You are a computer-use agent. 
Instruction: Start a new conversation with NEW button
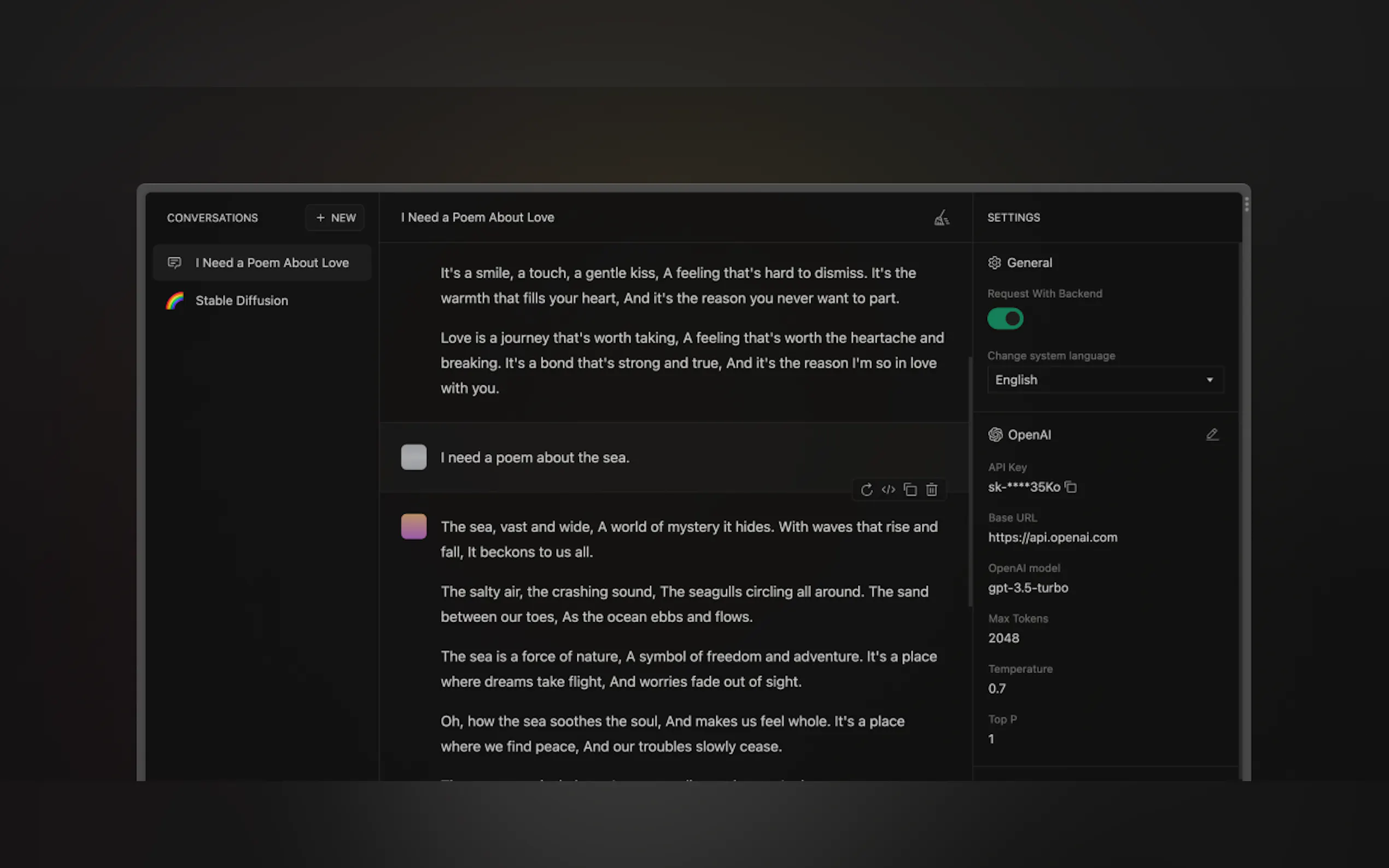click(335, 218)
